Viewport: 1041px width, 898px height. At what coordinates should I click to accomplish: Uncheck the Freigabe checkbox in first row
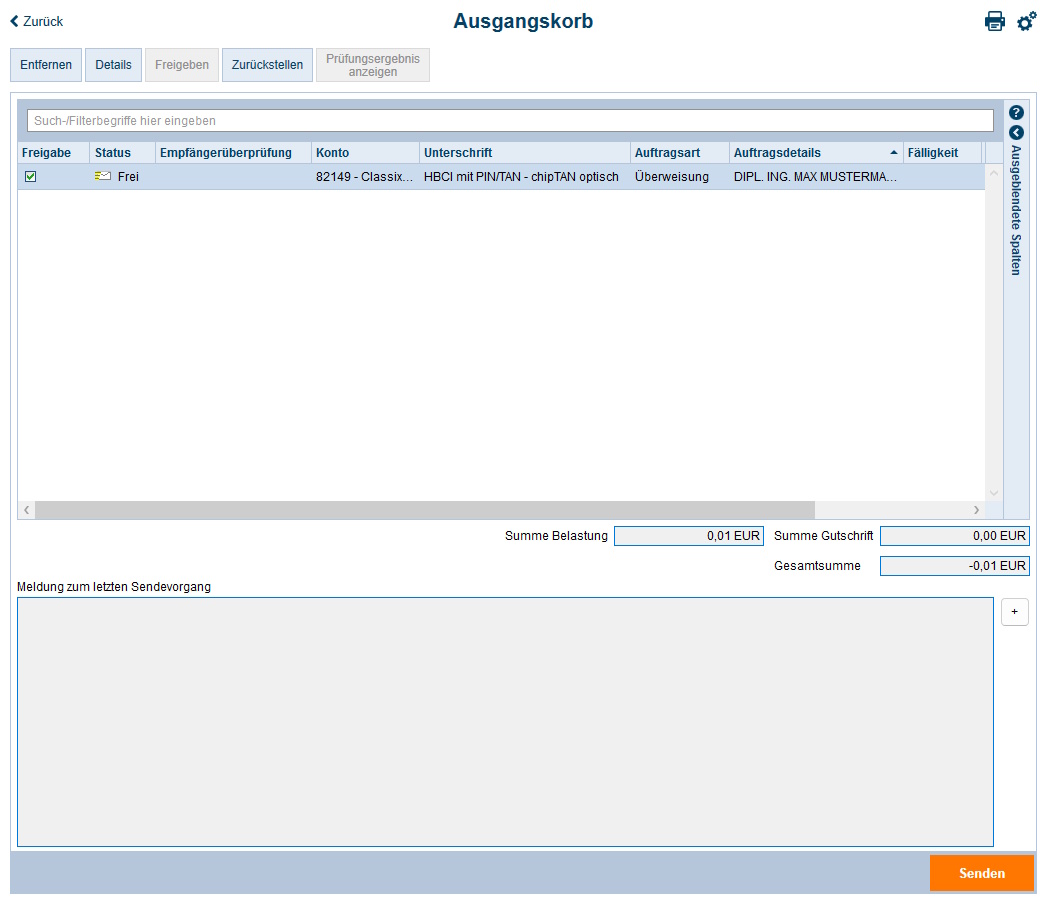30,176
